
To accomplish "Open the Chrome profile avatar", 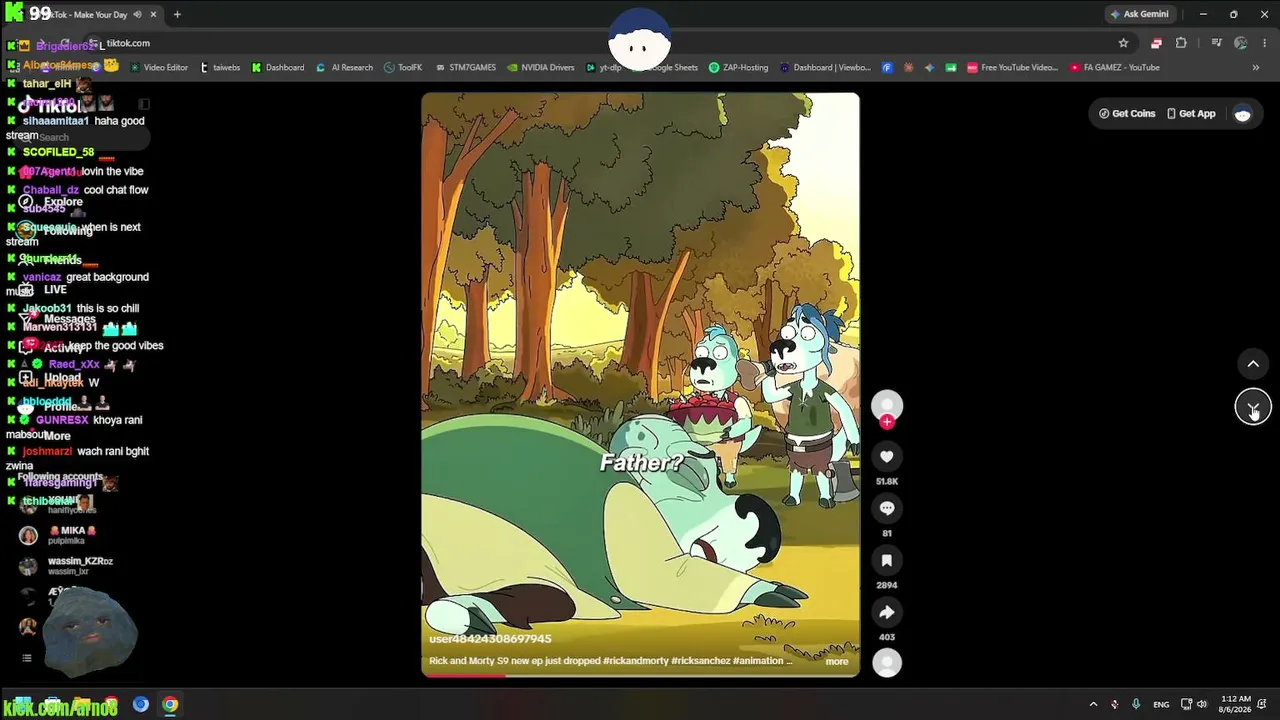I will click(x=1241, y=43).
